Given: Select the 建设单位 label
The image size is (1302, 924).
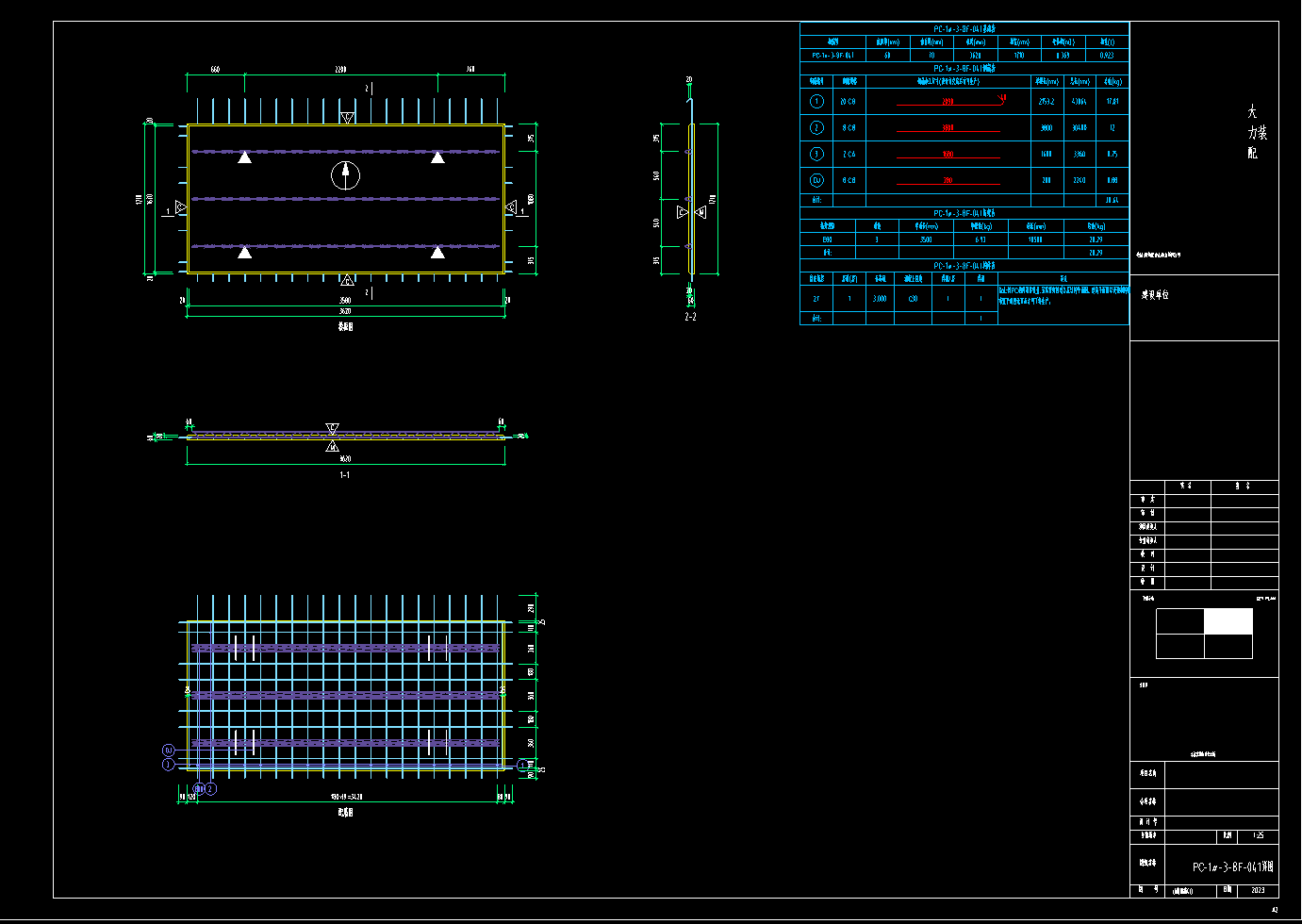Looking at the screenshot, I should [x=1155, y=294].
